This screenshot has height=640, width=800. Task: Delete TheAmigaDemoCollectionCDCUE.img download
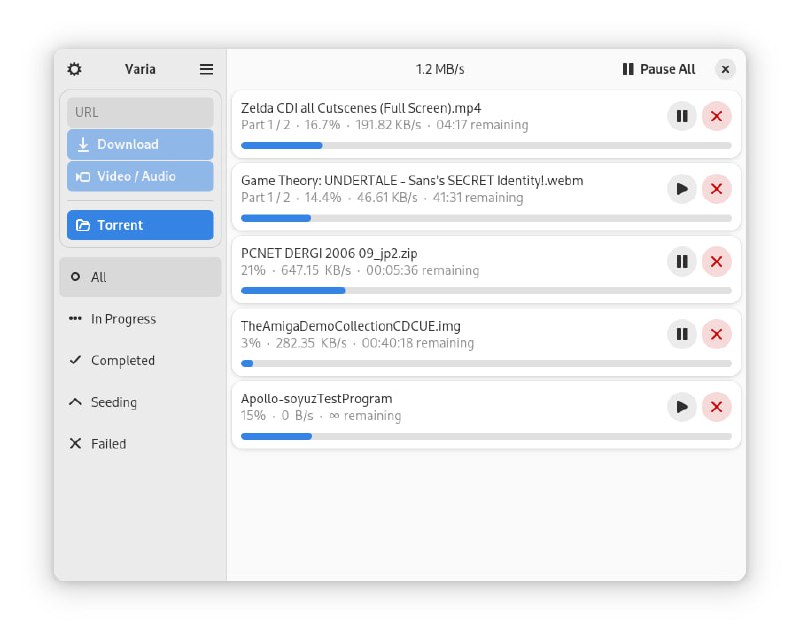point(716,334)
